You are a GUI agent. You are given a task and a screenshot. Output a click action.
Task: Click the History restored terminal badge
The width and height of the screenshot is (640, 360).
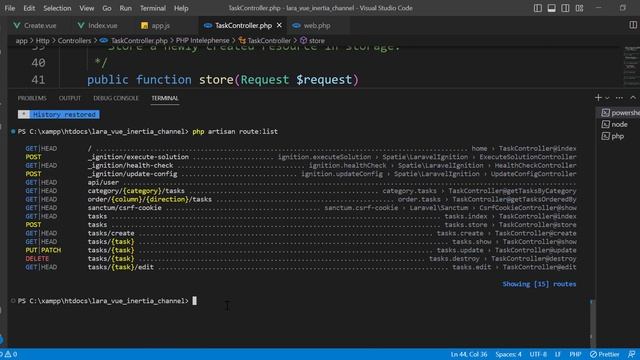point(59,115)
